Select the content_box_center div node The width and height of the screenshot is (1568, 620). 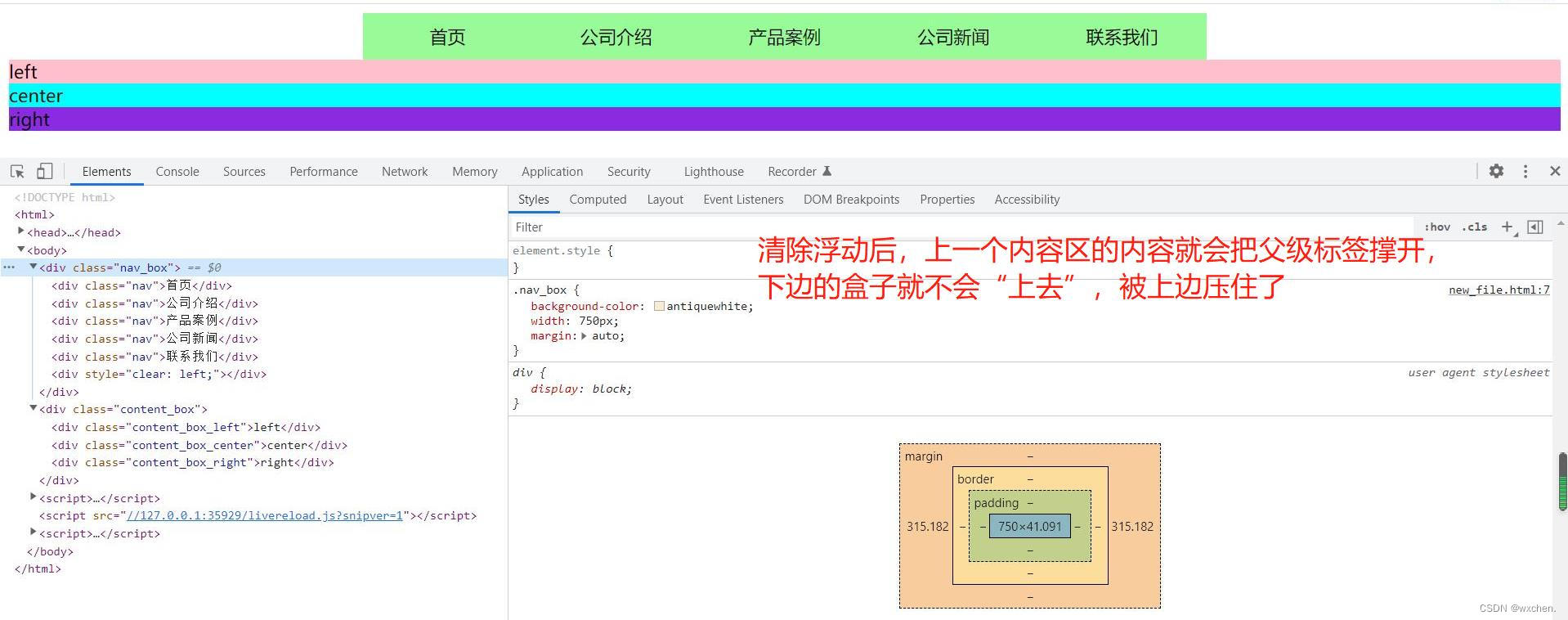(x=199, y=445)
